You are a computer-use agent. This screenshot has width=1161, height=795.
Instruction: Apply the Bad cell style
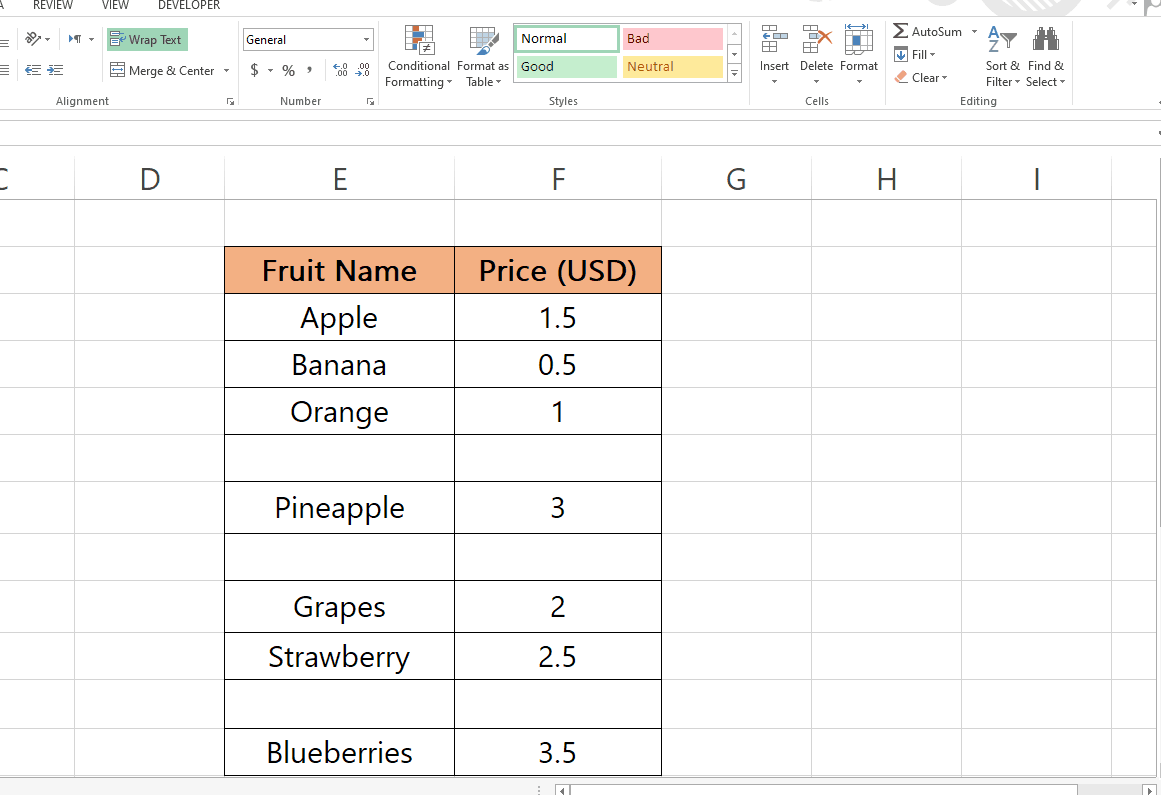pos(672,38)
